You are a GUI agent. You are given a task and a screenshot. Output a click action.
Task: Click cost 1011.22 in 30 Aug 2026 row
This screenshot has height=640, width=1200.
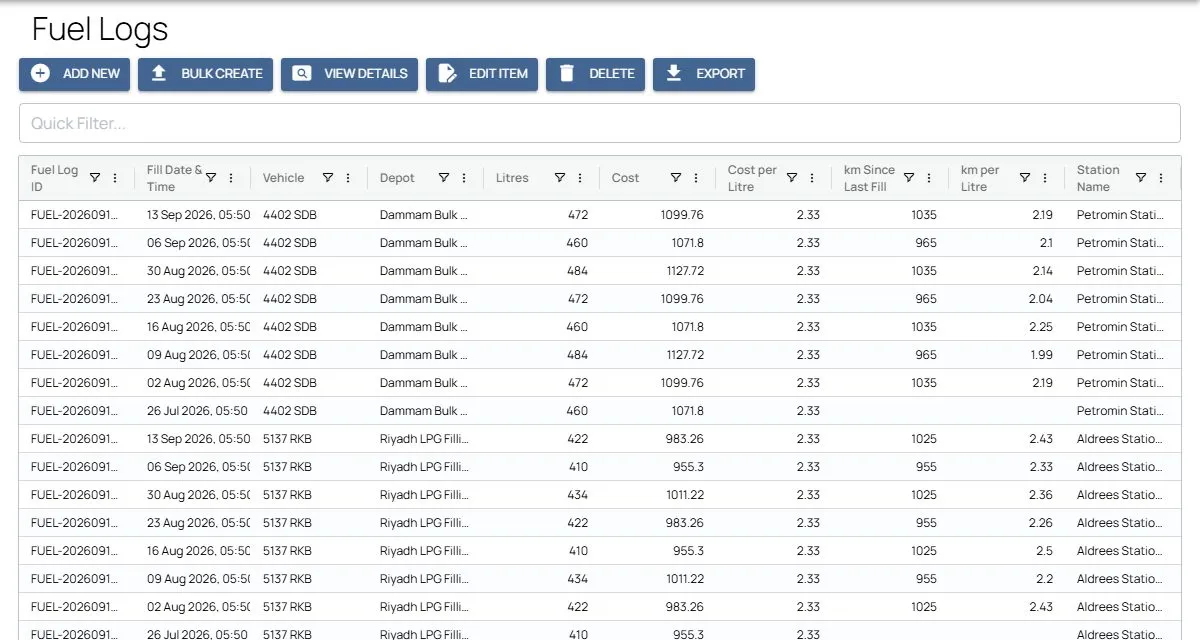pyautogui.click(x=684, y=495)
